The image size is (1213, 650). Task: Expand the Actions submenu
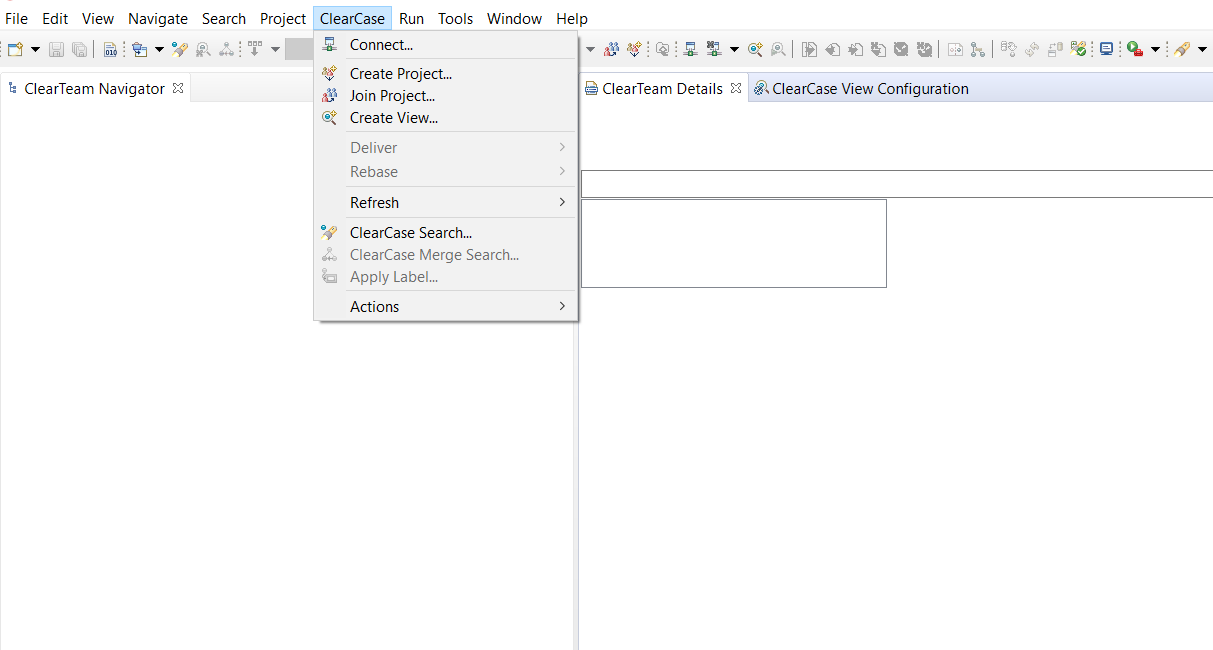click(446, 307)
